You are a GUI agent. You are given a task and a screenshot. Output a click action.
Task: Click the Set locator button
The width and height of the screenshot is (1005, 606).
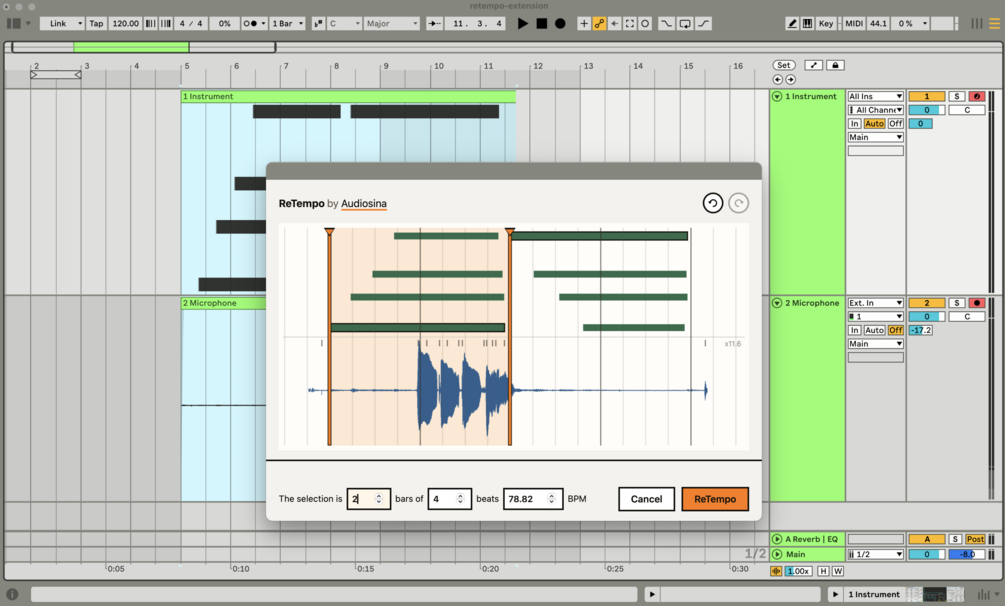coord(783,65)
